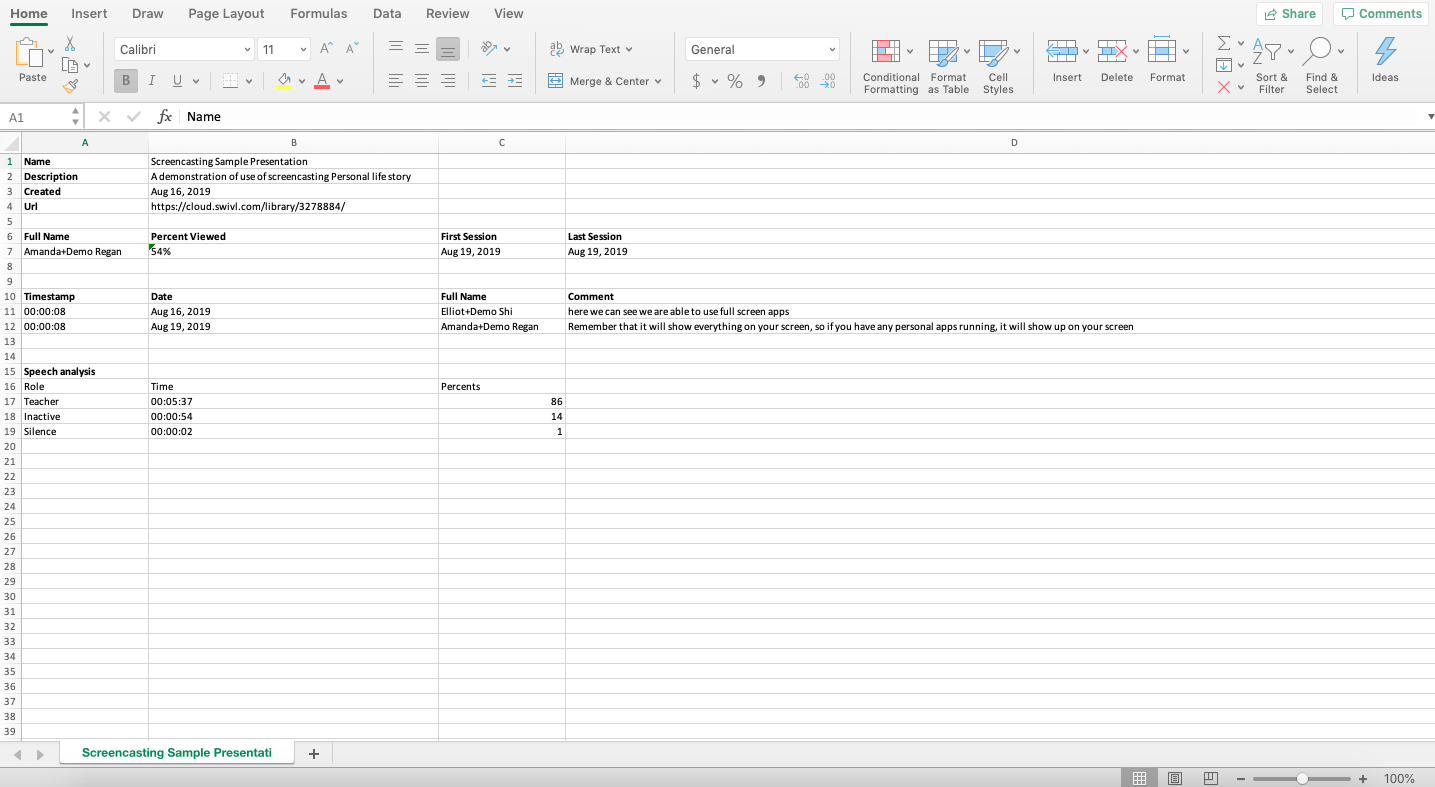Click the Cut scissors icon
Image resolution: width=1435 pixels, height=787 pixels.
[70, 44]
